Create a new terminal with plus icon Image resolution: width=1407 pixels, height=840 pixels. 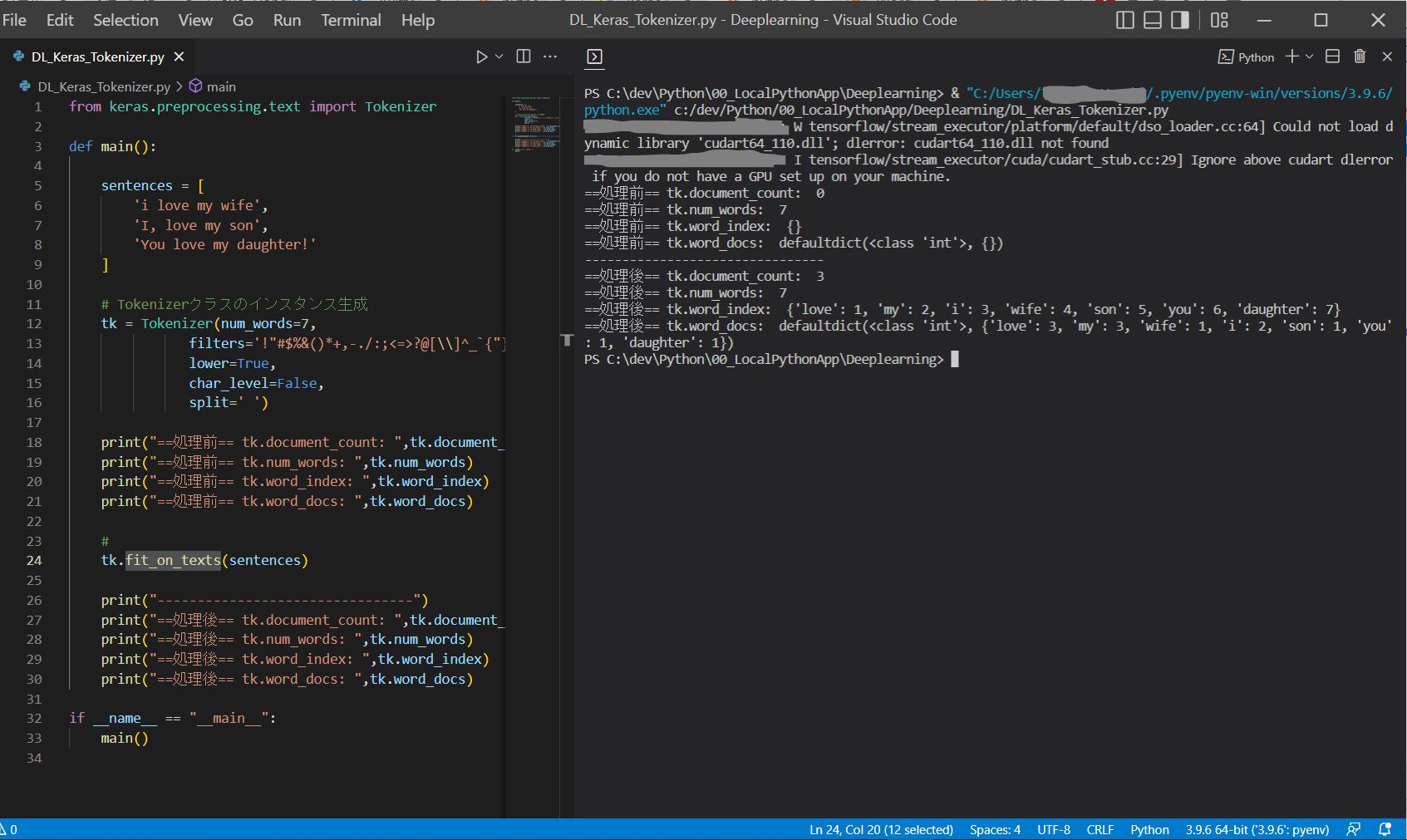[x=1291, y=56]
